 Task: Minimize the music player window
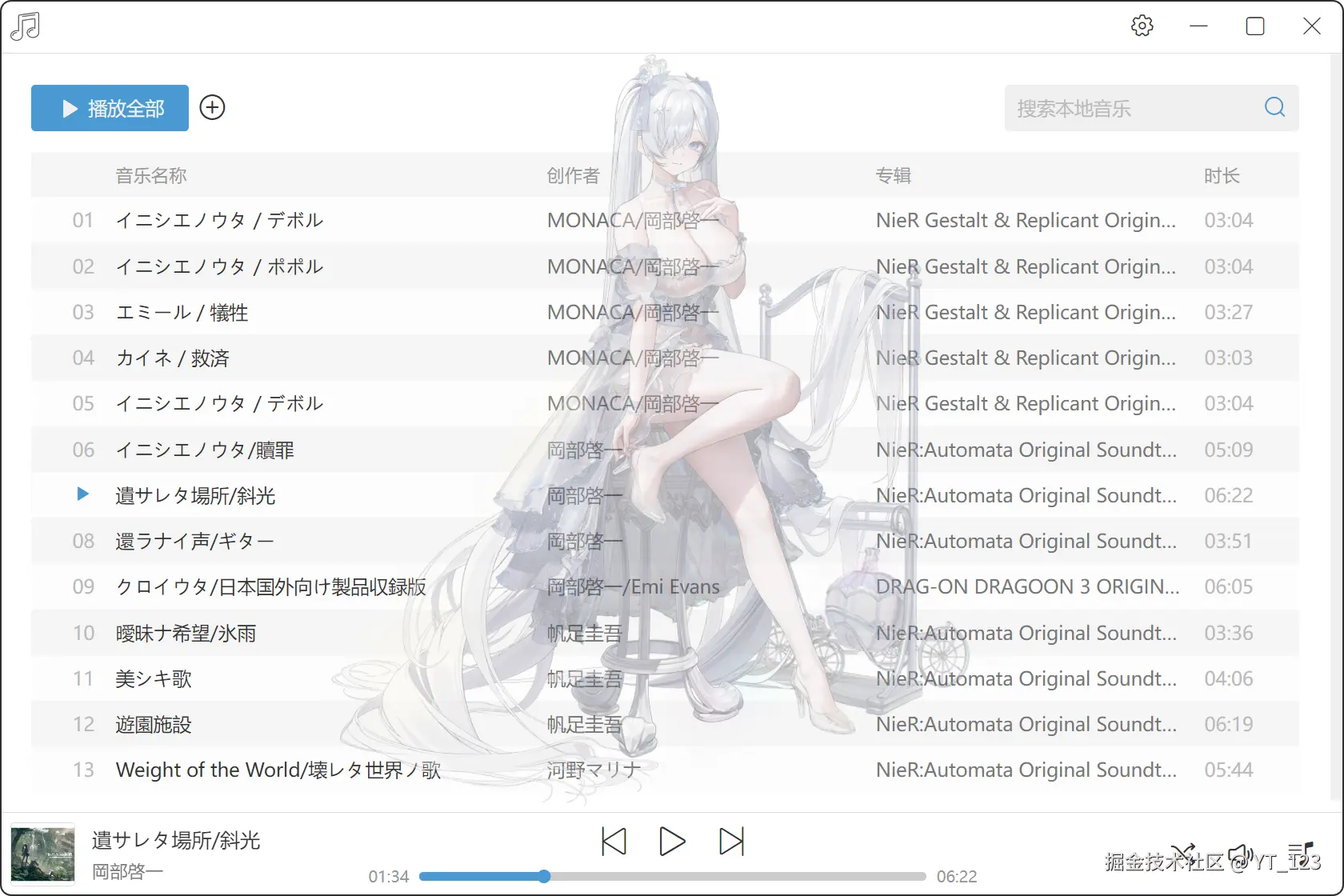pos(1198,26)
